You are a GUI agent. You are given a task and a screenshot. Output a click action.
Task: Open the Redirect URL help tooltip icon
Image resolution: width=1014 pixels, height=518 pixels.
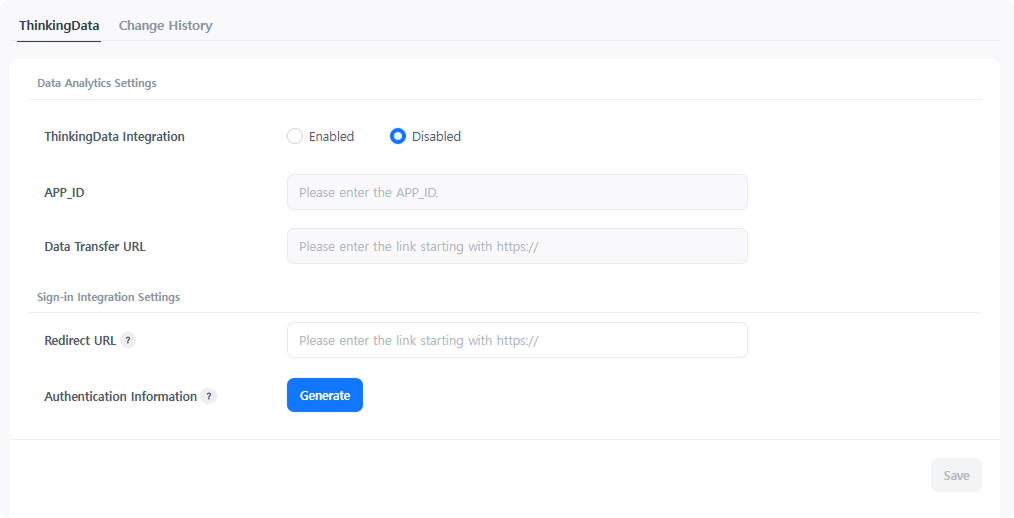point(128,340)
